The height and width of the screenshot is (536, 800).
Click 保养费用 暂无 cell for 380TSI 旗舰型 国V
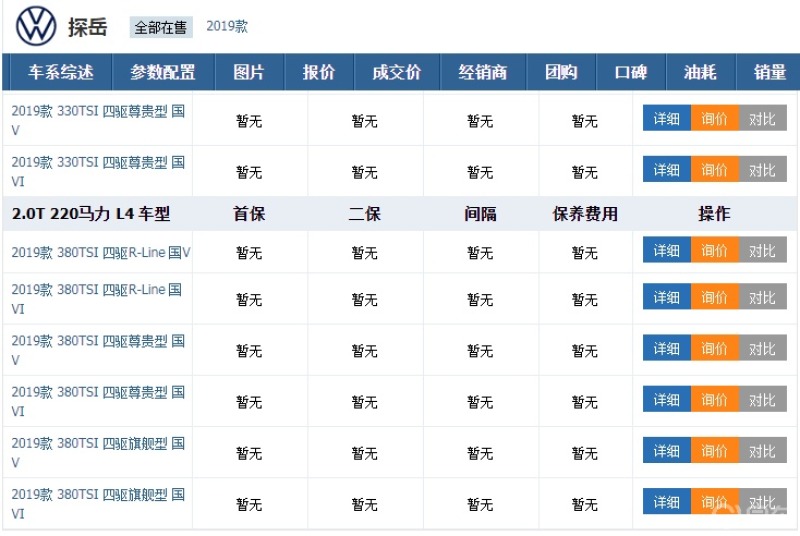[585, 453]
